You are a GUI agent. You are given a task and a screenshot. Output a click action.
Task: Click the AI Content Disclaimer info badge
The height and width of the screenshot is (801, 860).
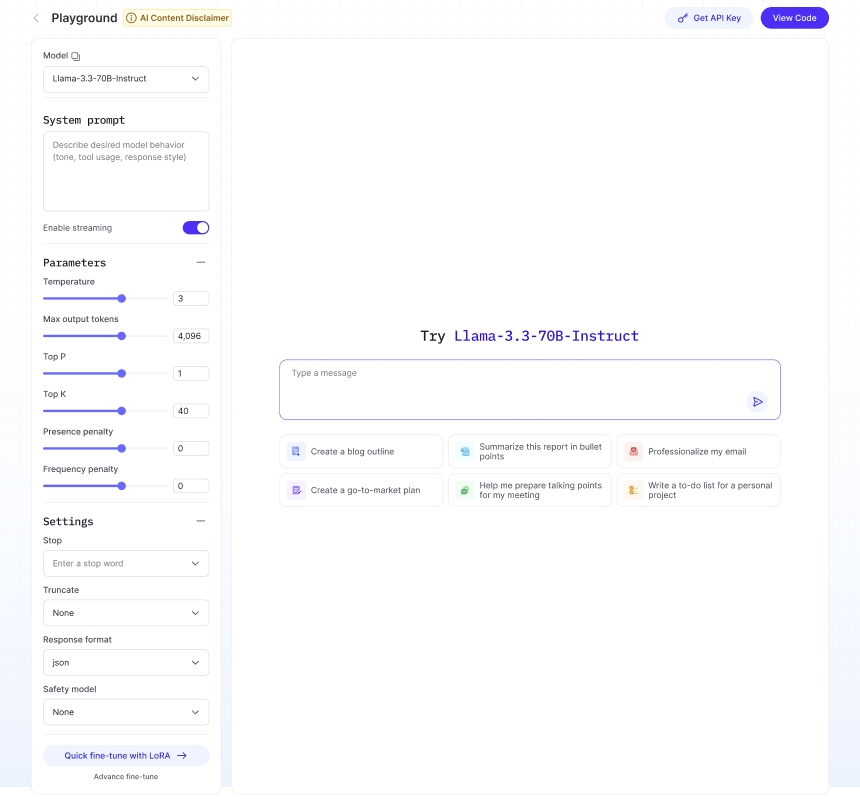177,18
